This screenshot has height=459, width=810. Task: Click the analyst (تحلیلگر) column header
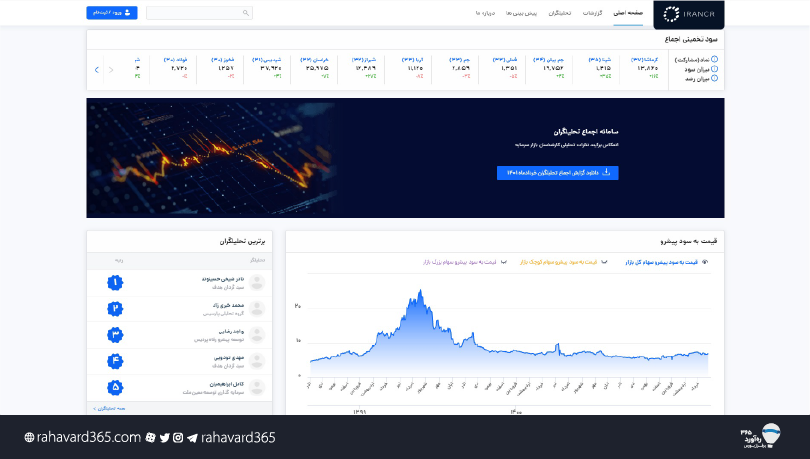tap(257, 260)
